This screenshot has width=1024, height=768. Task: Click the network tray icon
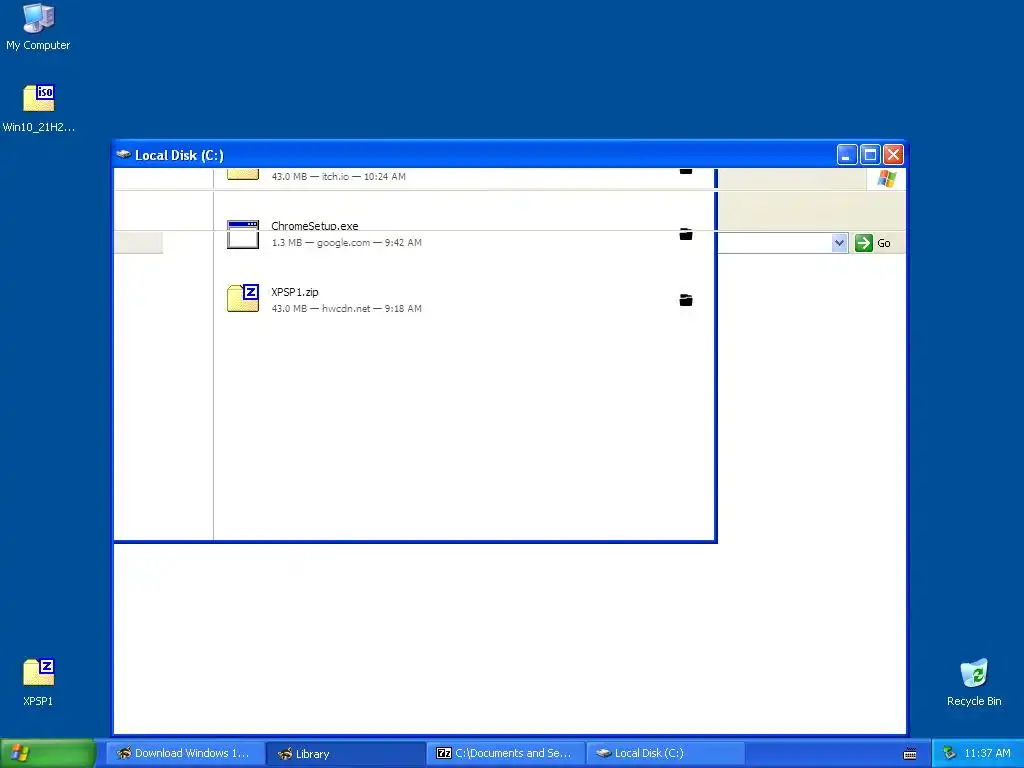pyautogui.click(x=950, y=754)
